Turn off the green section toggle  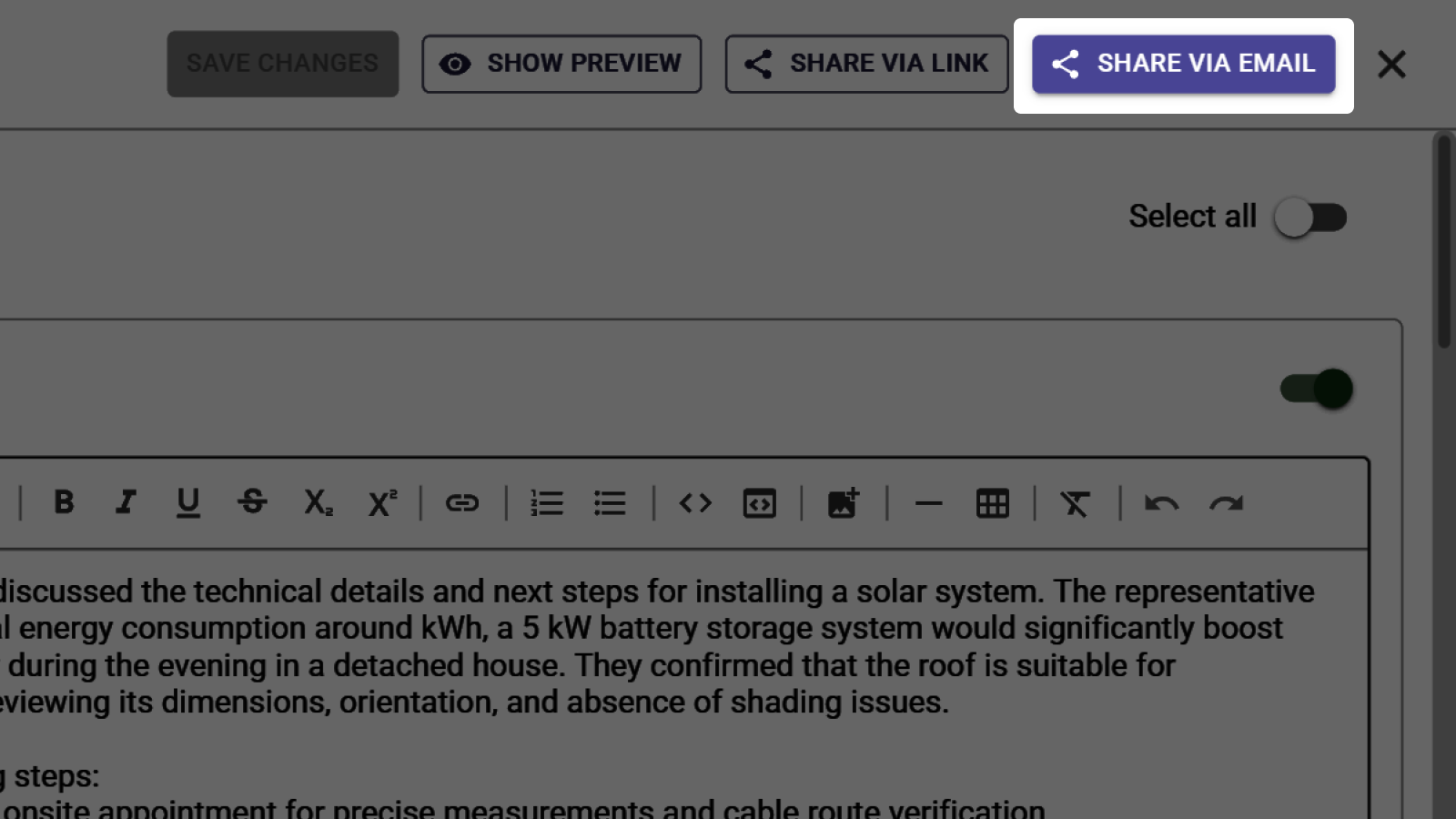1316,389
